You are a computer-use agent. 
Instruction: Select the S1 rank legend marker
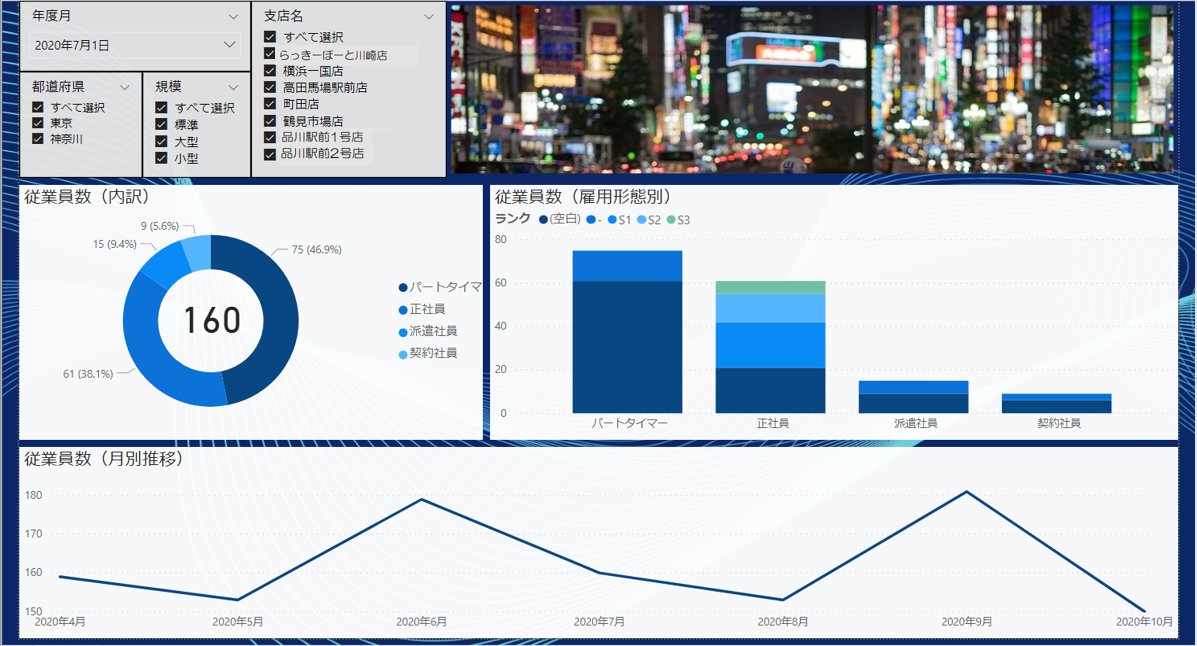click(612, 220)
